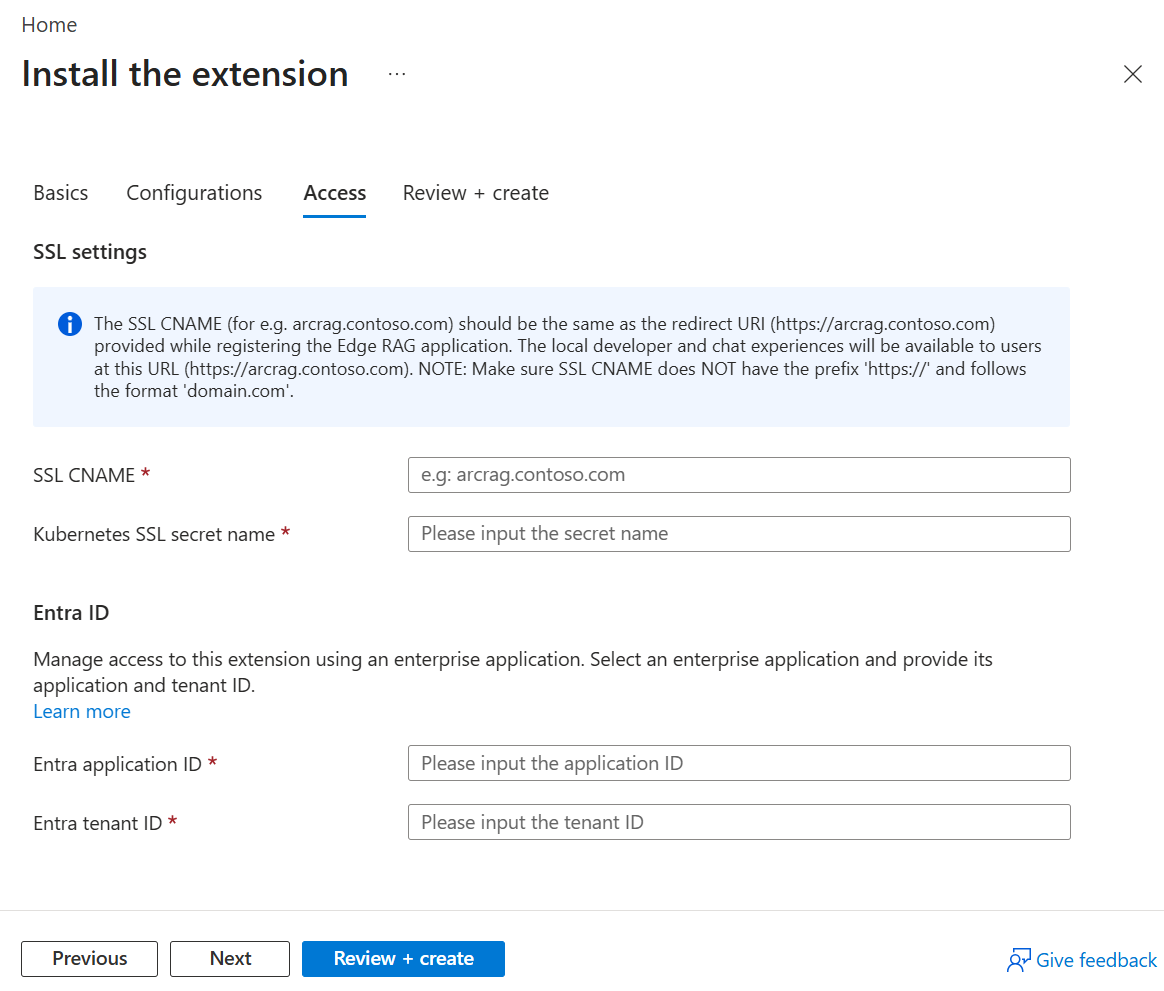Open the ellipsis more options menu
Screen dimensions: 1164x991
tap(397, 74)
